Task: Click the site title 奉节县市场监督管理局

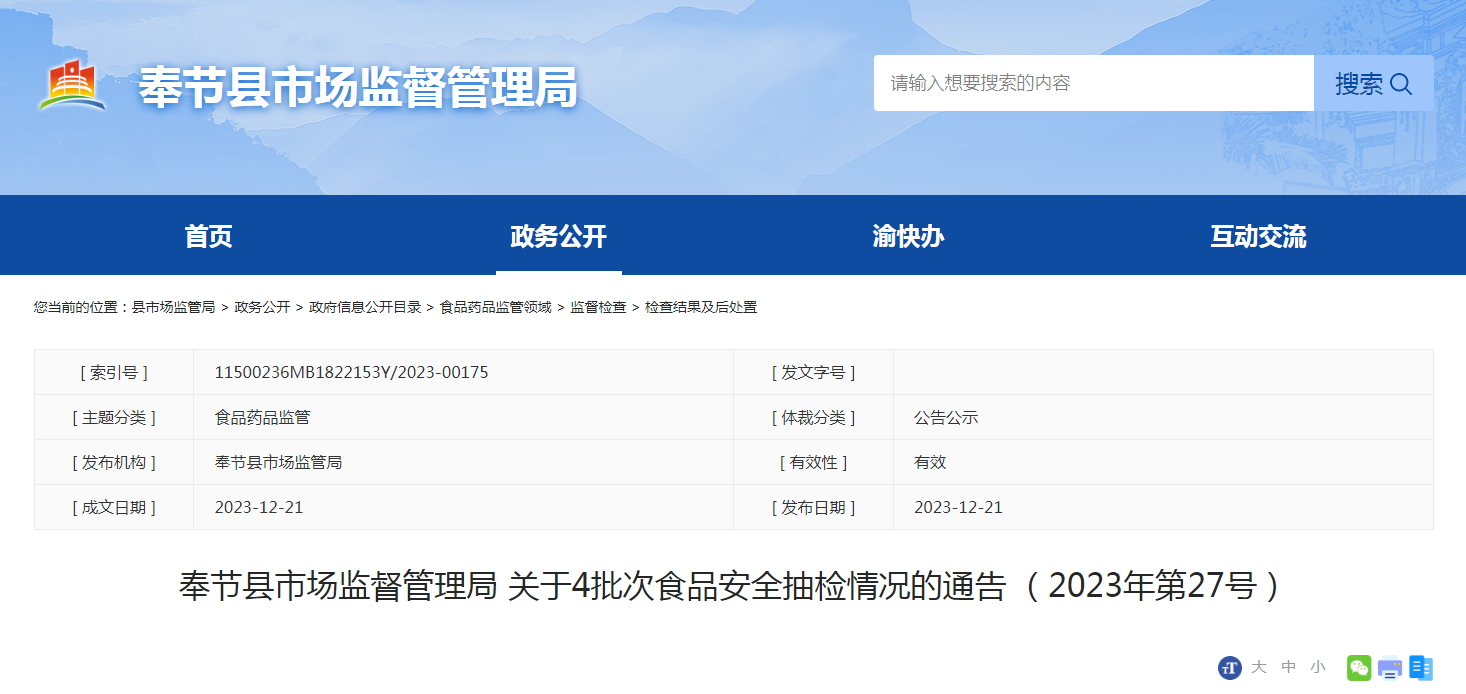Action: 358,87
